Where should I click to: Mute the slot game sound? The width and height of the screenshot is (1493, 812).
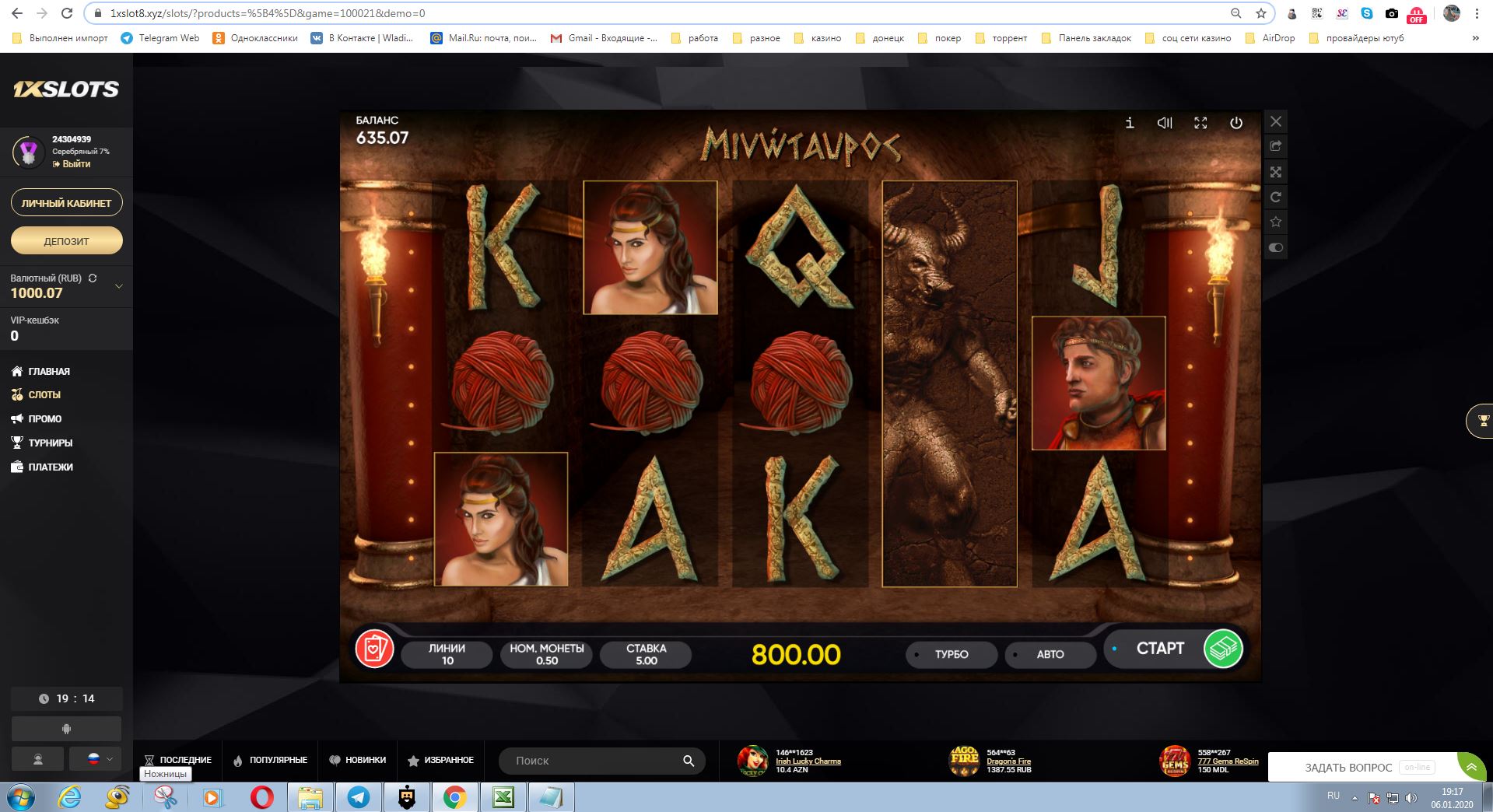click(x=1165, y=123)
